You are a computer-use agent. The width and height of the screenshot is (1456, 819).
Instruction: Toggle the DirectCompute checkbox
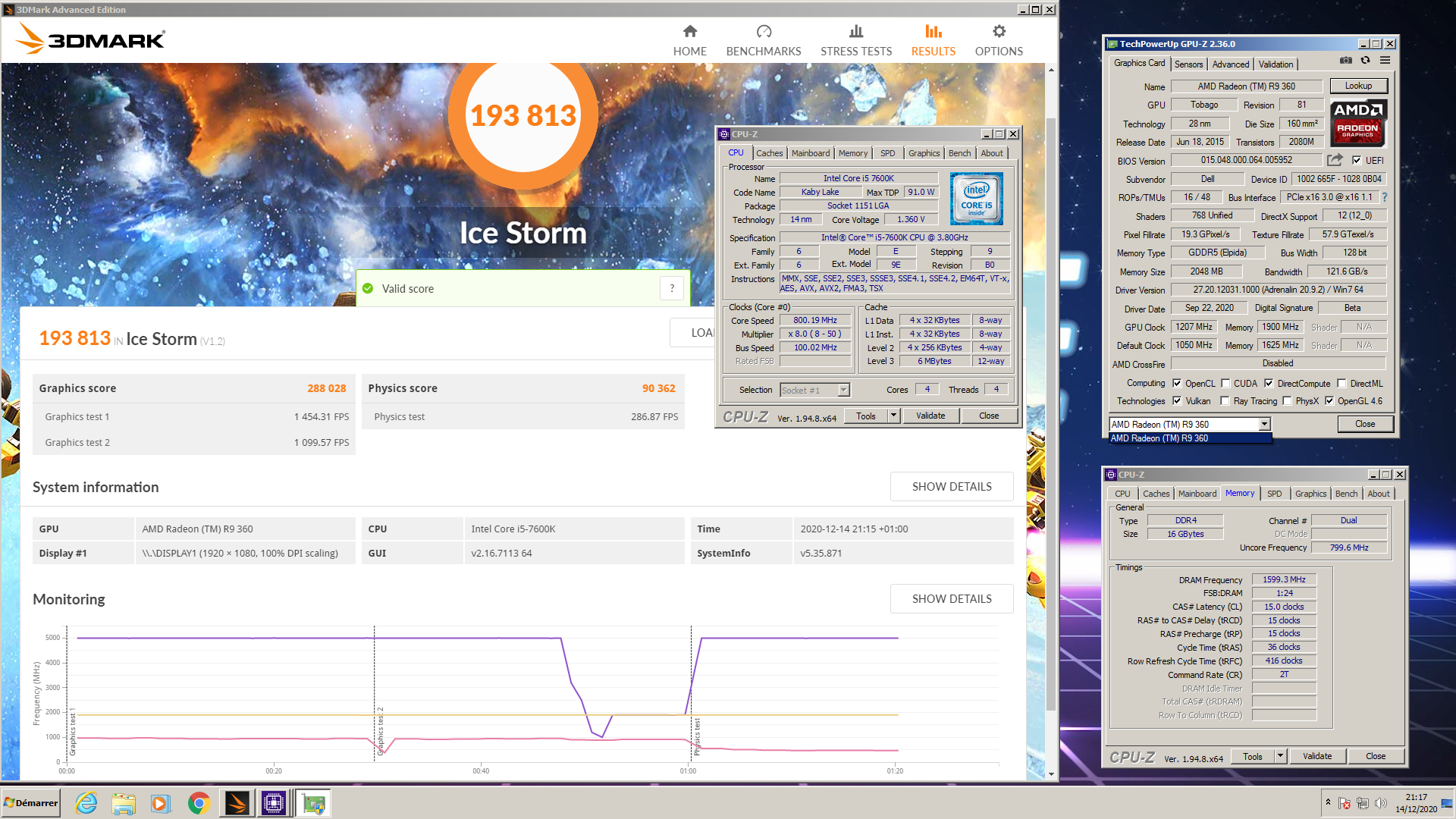pyautogui.click(x=1269, y=383)
